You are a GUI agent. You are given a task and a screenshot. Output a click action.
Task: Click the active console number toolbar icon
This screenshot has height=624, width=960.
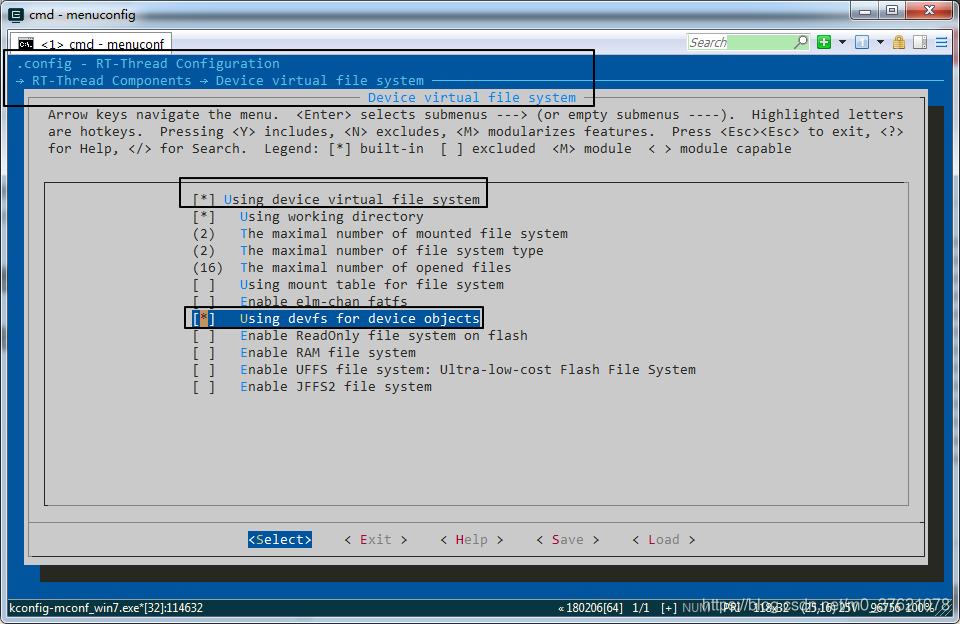coord(862,42)
